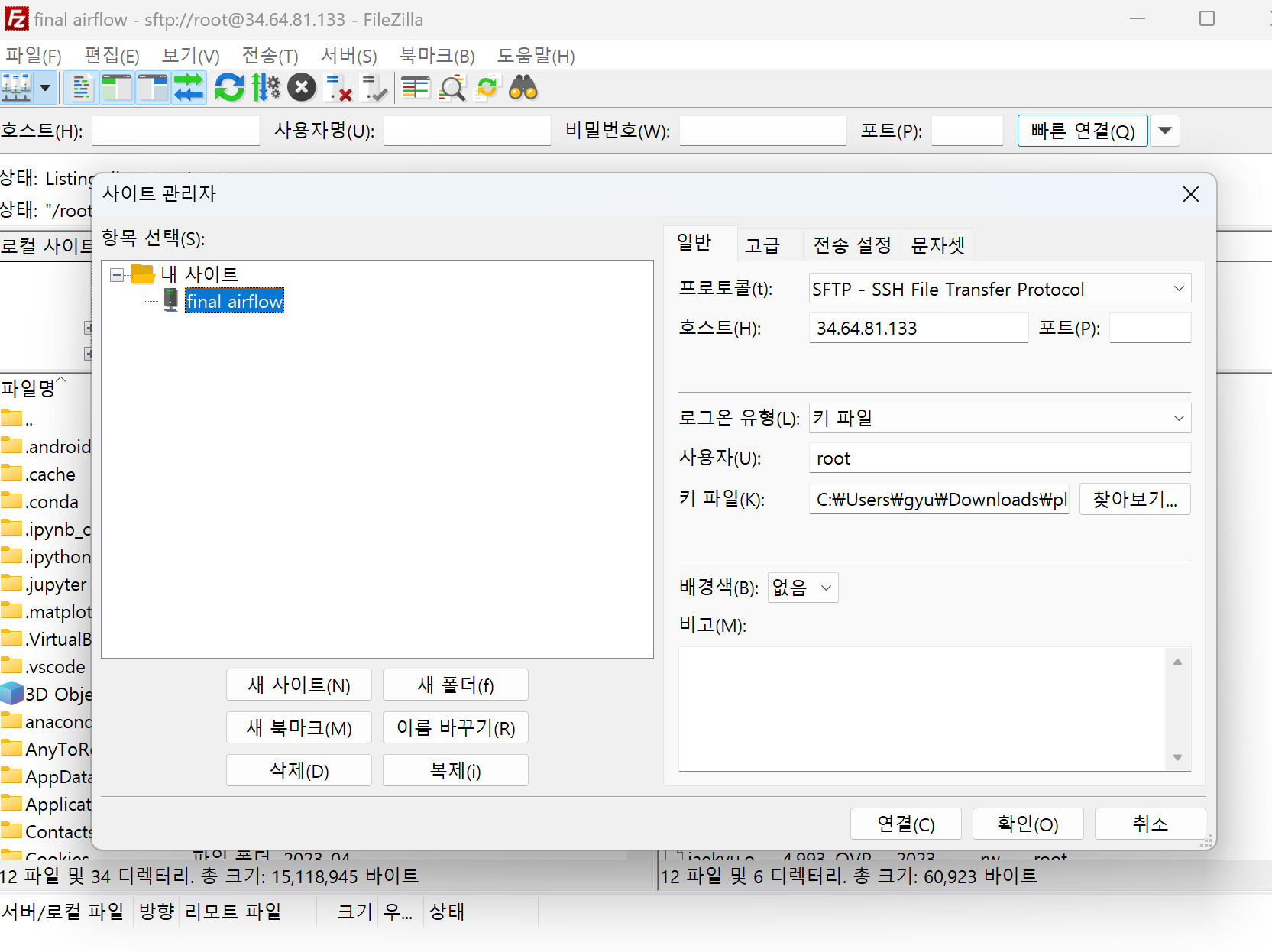Image resolution: width=1272 pixels, height=952 pixels.
Task: Click the 키 파일 path field
Action: (x=939, y=500)
